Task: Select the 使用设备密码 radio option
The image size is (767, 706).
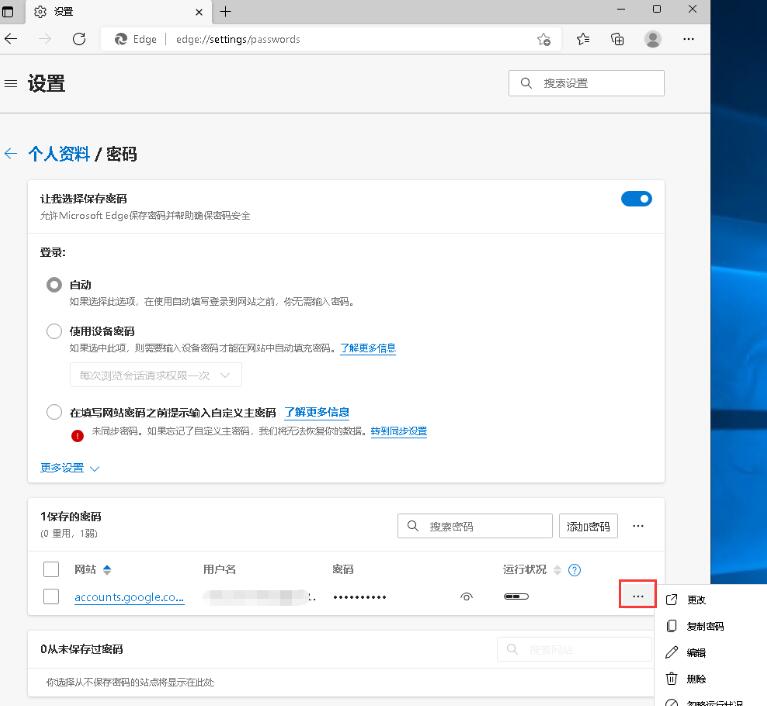Action: (x=54, y=331)
